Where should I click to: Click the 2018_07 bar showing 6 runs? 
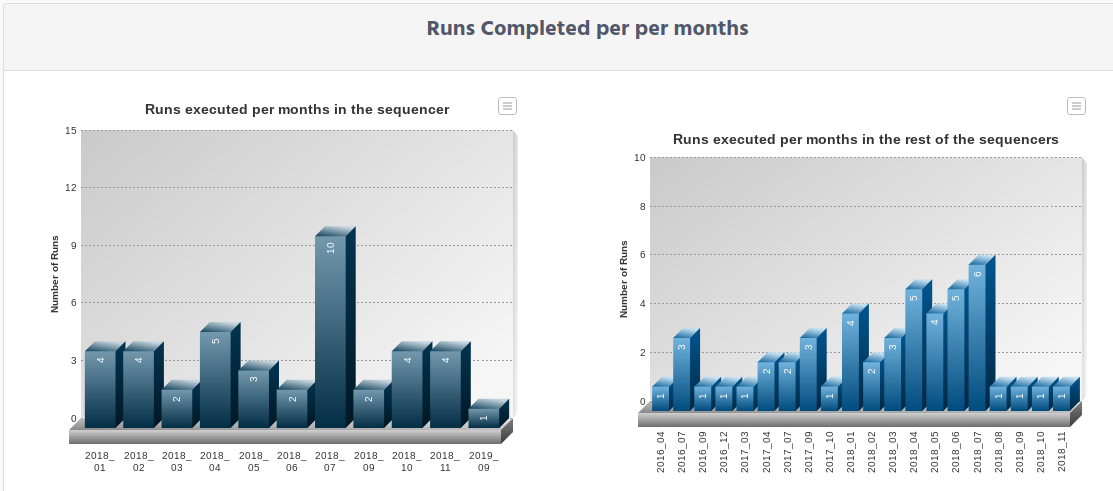pyautogui.click(x=977, y=338)
